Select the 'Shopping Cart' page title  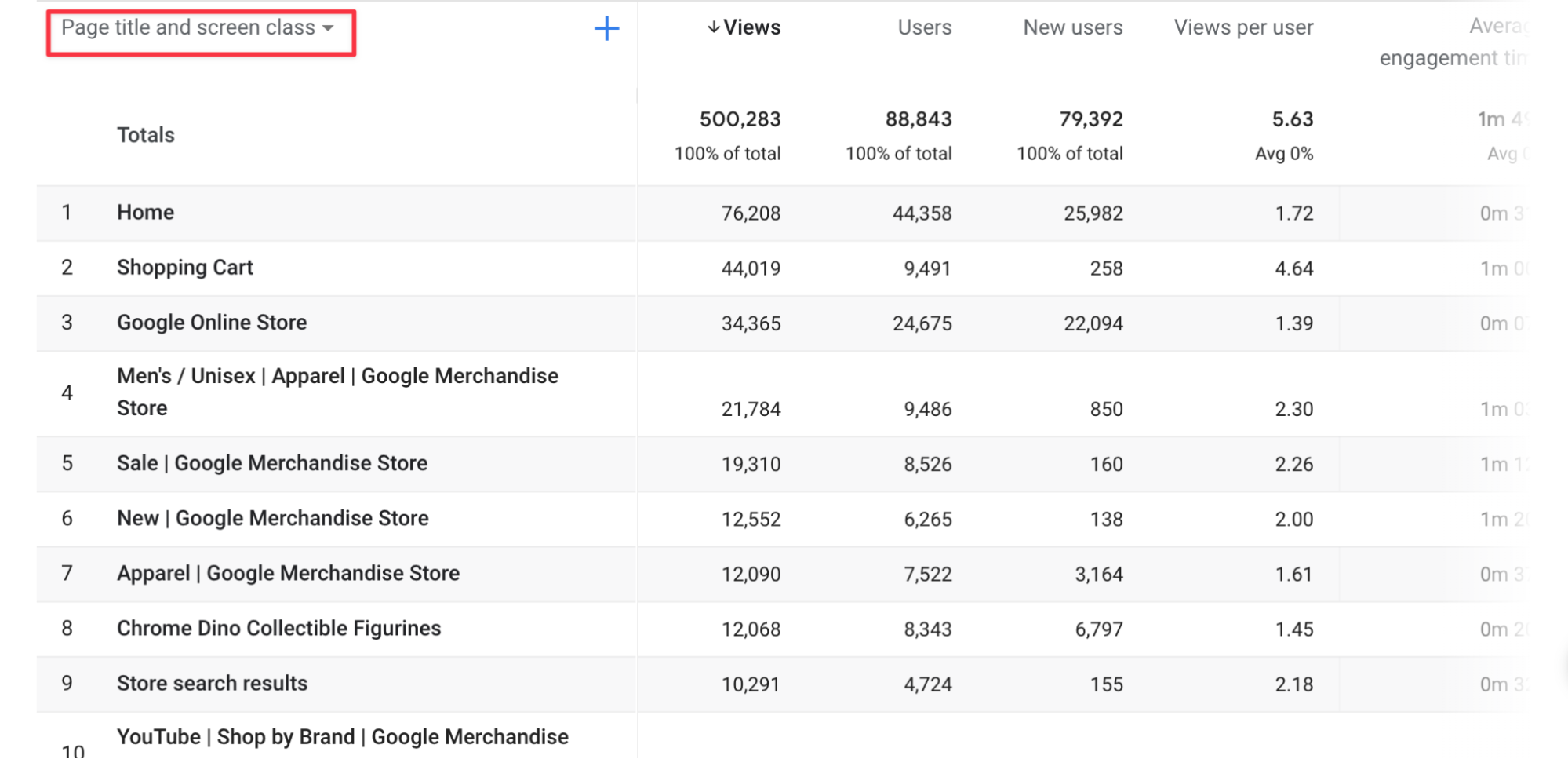(x=185, y=268)
